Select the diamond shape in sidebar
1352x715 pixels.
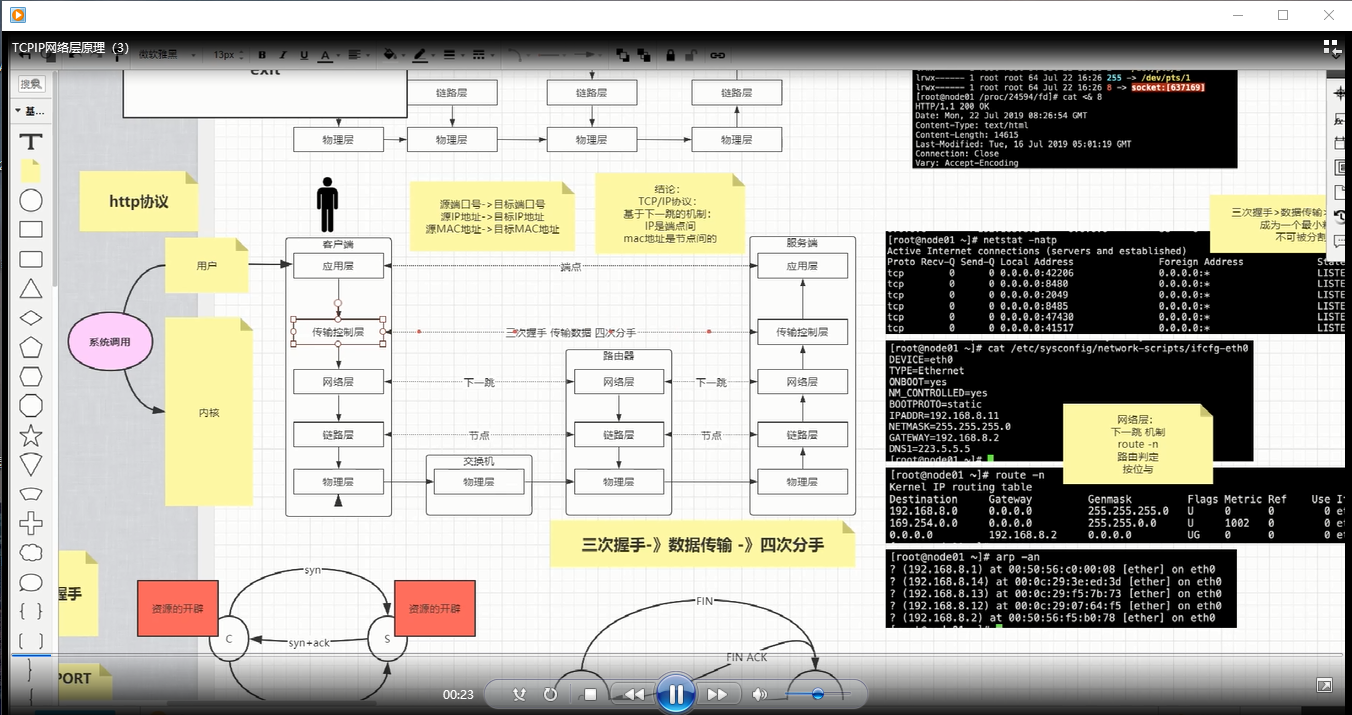[32, 318]
